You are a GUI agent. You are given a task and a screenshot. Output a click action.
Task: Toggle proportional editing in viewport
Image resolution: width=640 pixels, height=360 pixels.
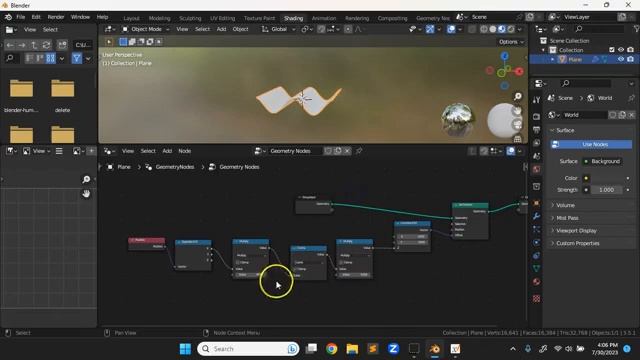pyautogui.click(x=348, y=29)
